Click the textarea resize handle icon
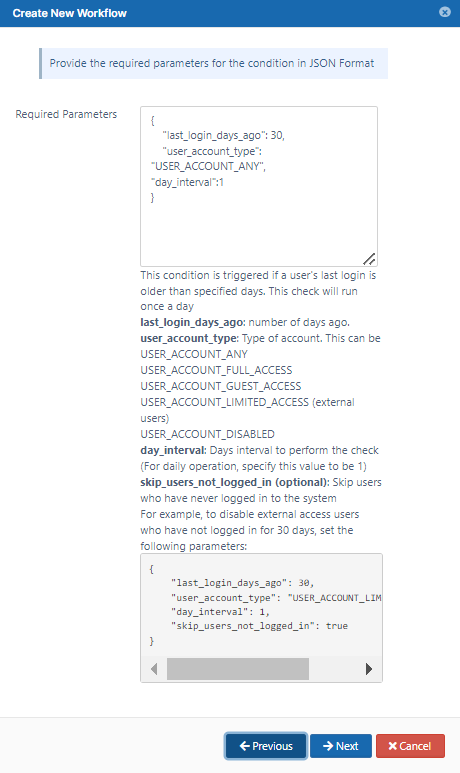Image resolution: width=460 pixels, height=773 pixels. coord(369,258)
